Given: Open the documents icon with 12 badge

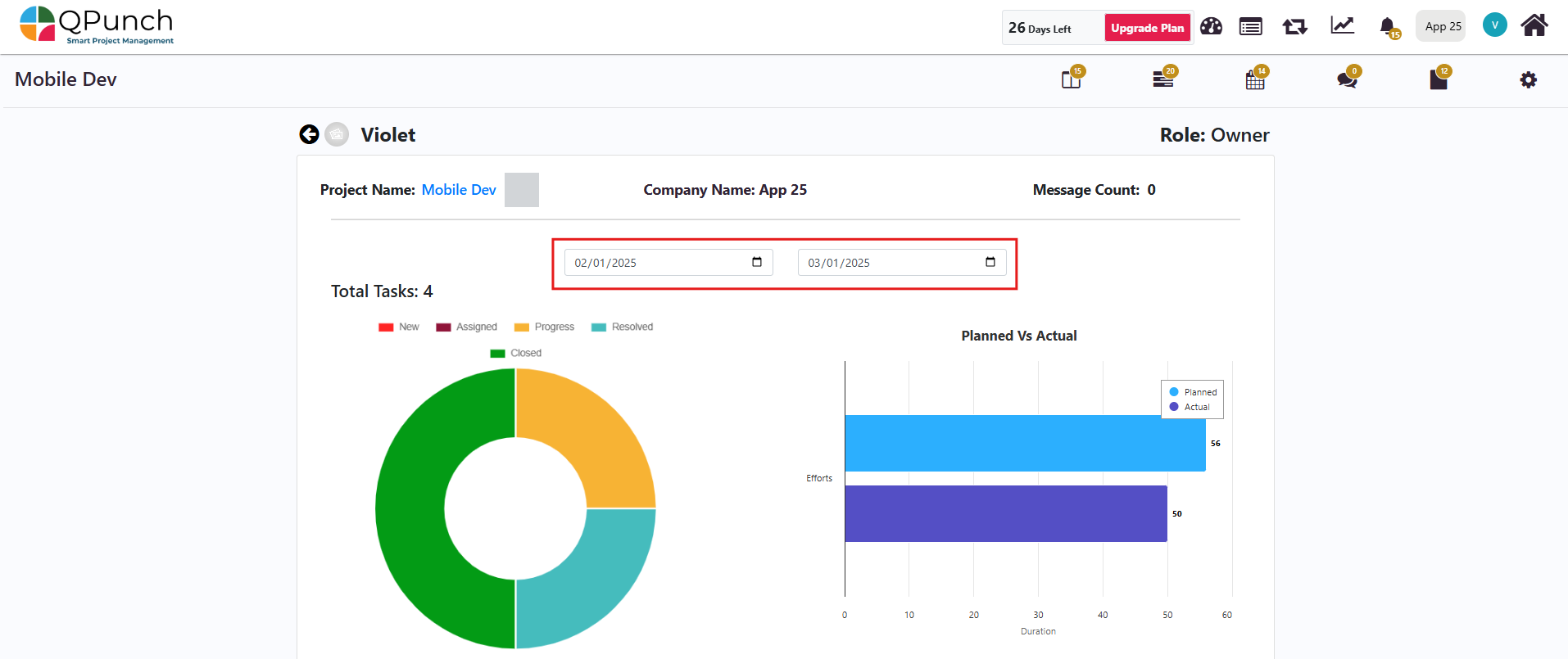Looking at the screenshot, I should [1439, 78].
